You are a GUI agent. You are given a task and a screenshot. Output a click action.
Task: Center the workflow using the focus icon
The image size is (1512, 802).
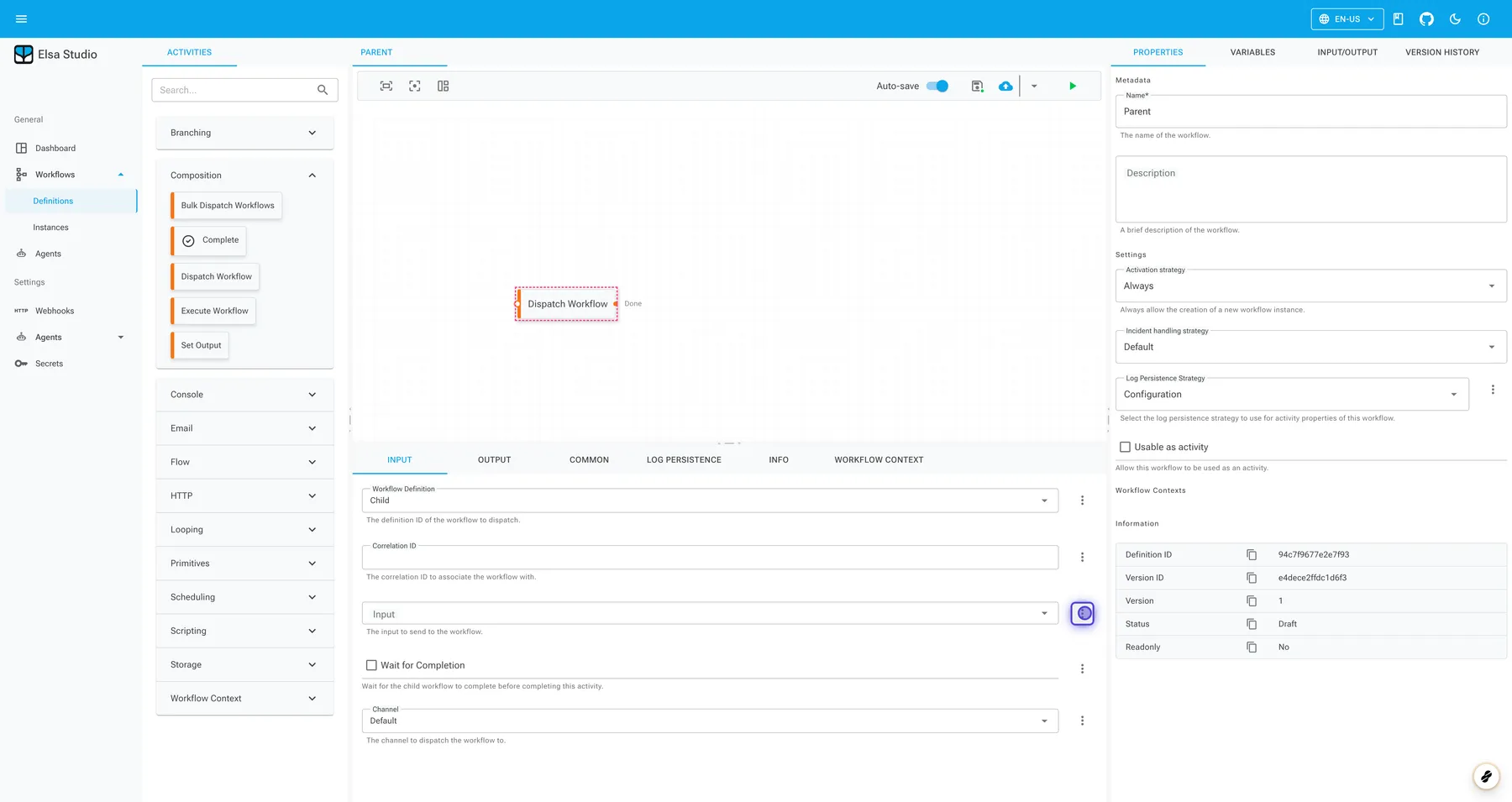(414, 86)
